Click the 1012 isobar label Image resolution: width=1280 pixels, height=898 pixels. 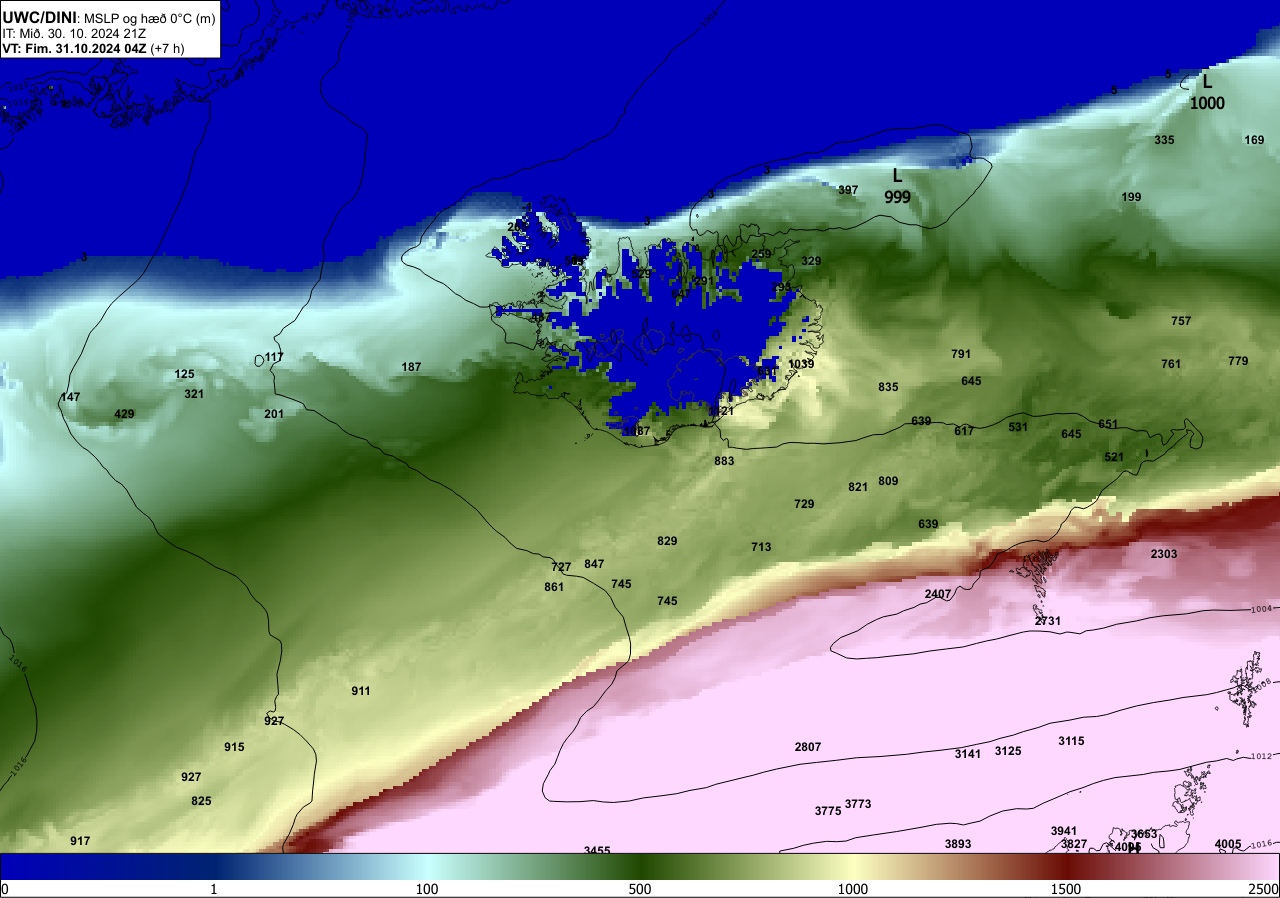[1261, 756]
